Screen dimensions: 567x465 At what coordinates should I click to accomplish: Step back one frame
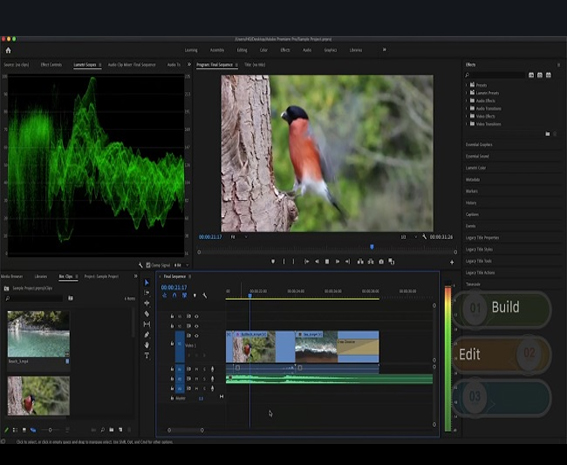(317, 261)
